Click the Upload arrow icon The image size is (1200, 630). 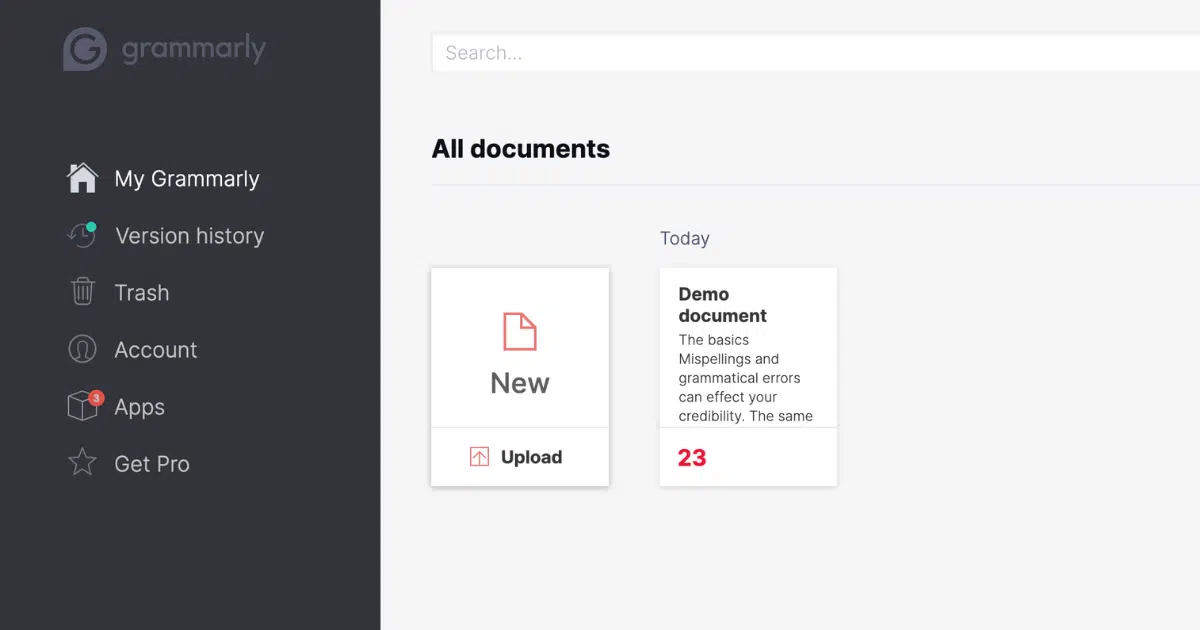480,457
